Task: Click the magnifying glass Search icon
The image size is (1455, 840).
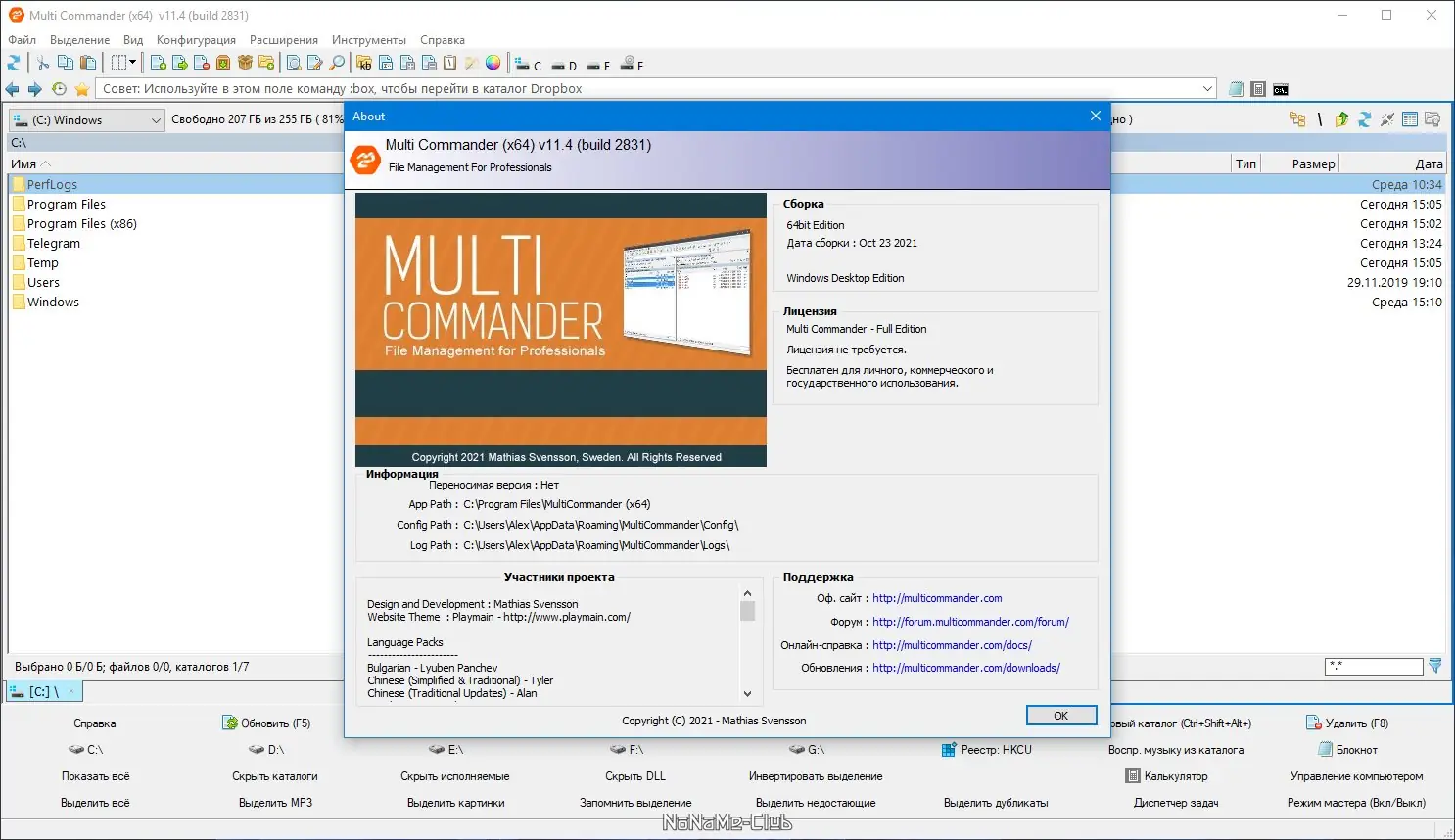Action: coord(337,63)
